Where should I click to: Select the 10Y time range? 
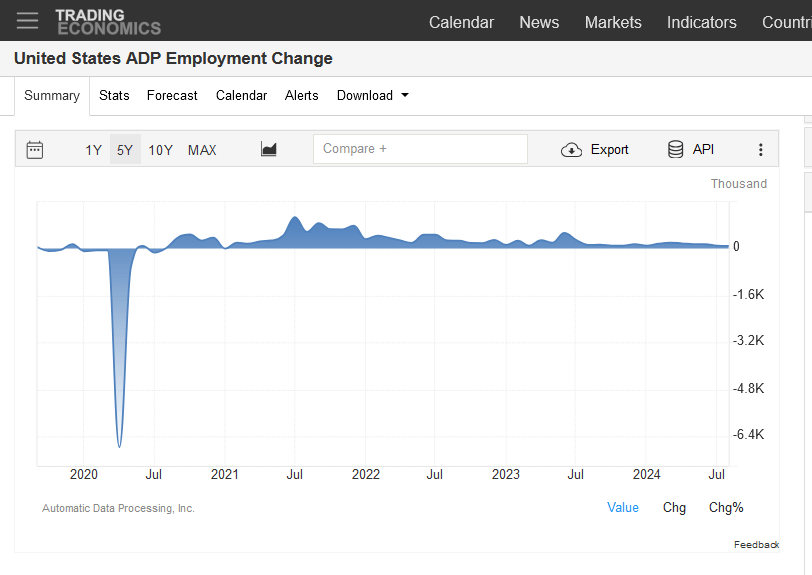tap(160, 150)
